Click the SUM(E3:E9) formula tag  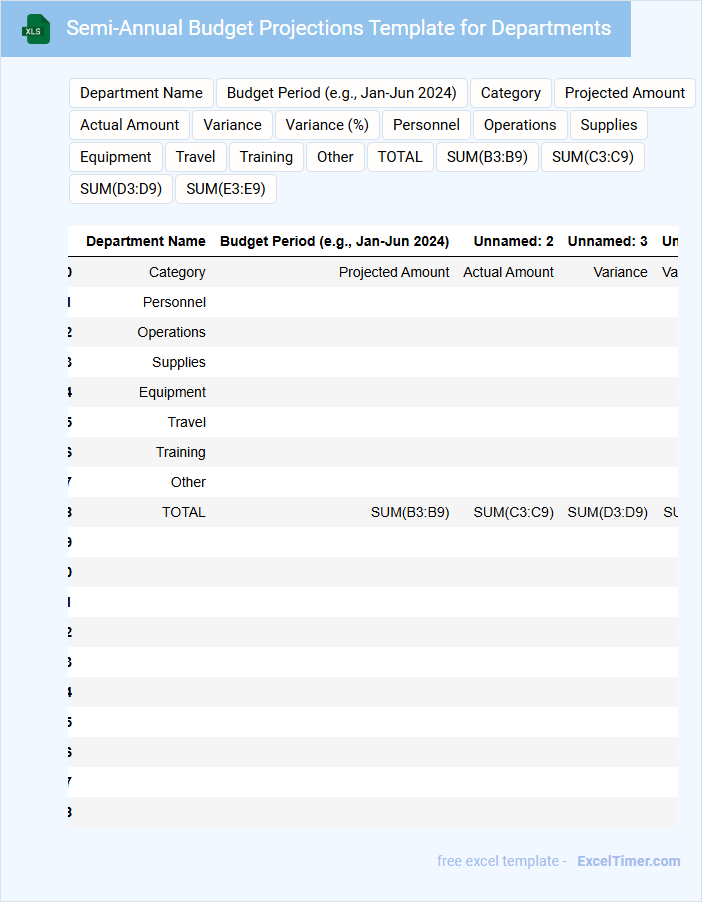click(x=226, y=189)
